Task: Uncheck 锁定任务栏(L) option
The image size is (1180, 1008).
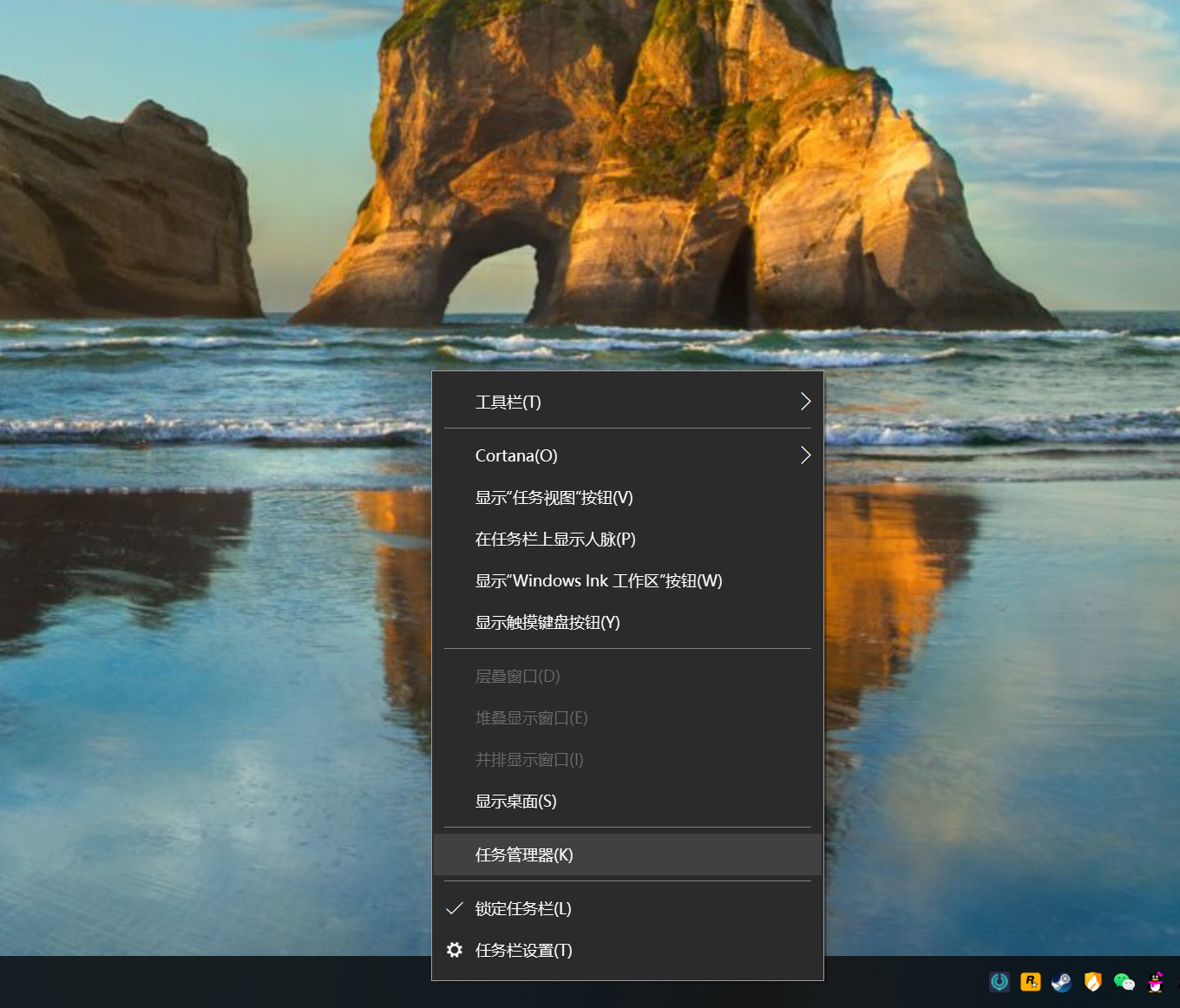Action: (x=627, y=908)
